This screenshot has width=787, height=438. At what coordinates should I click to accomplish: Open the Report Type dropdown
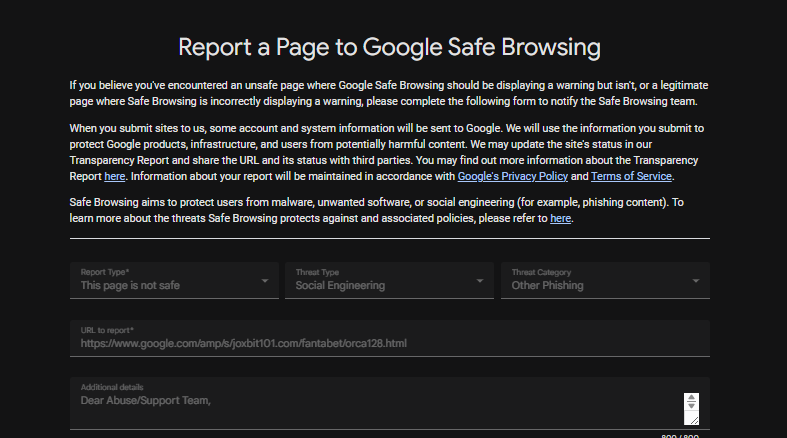174,280
